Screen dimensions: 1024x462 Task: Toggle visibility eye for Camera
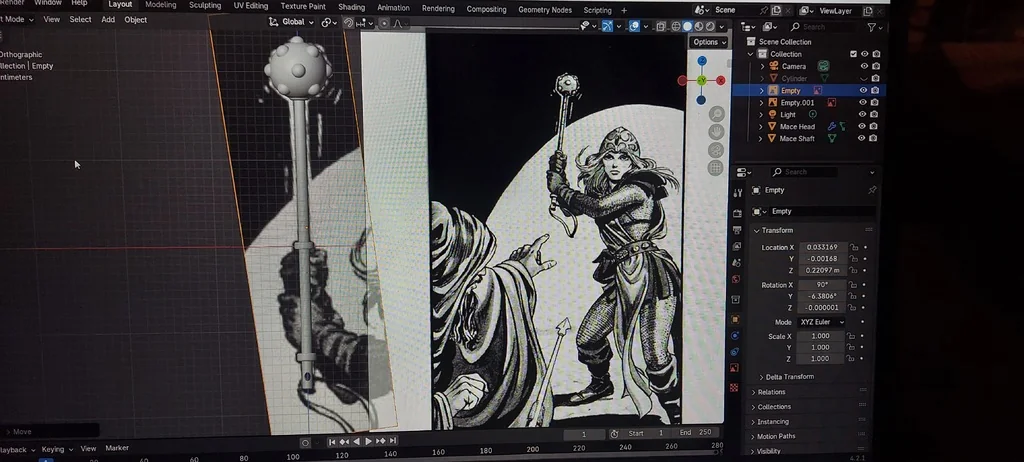coord(864,66)
